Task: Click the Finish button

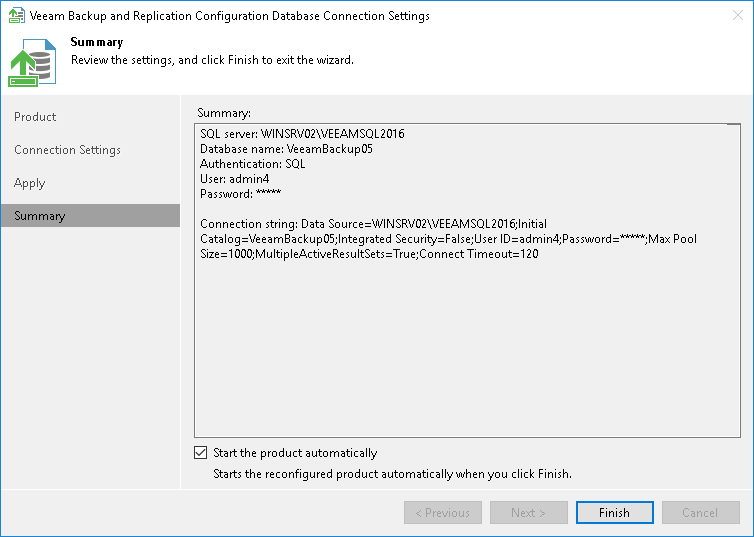Action: click(615, 512)
